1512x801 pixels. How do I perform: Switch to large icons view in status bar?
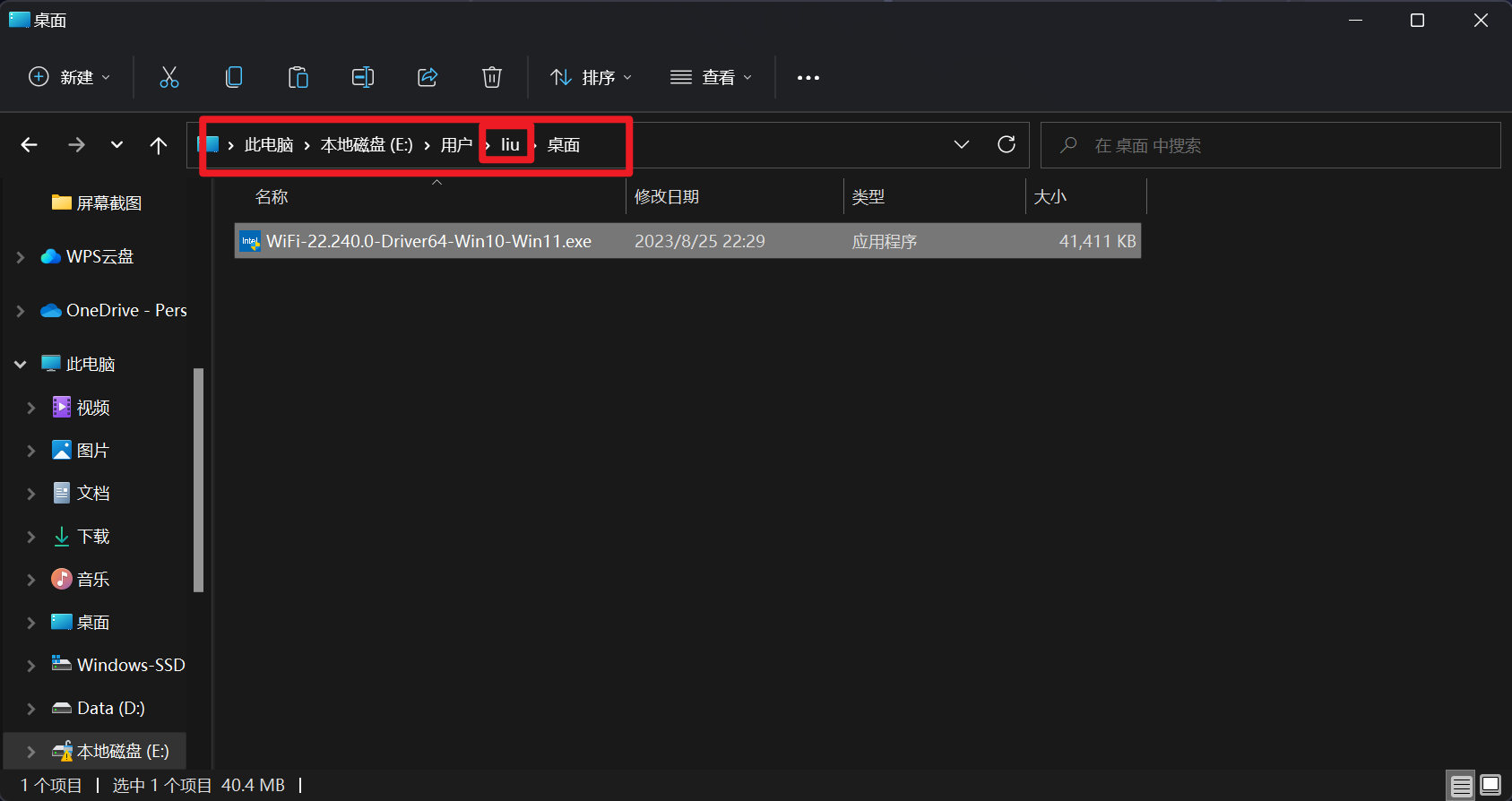tap(1490, 786)
